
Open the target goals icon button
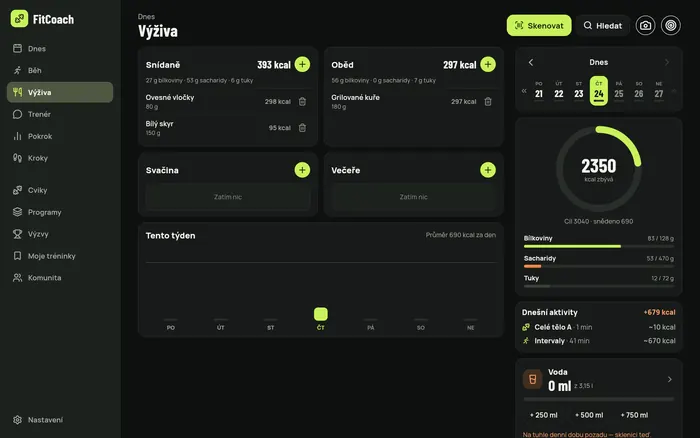[671, 25]
